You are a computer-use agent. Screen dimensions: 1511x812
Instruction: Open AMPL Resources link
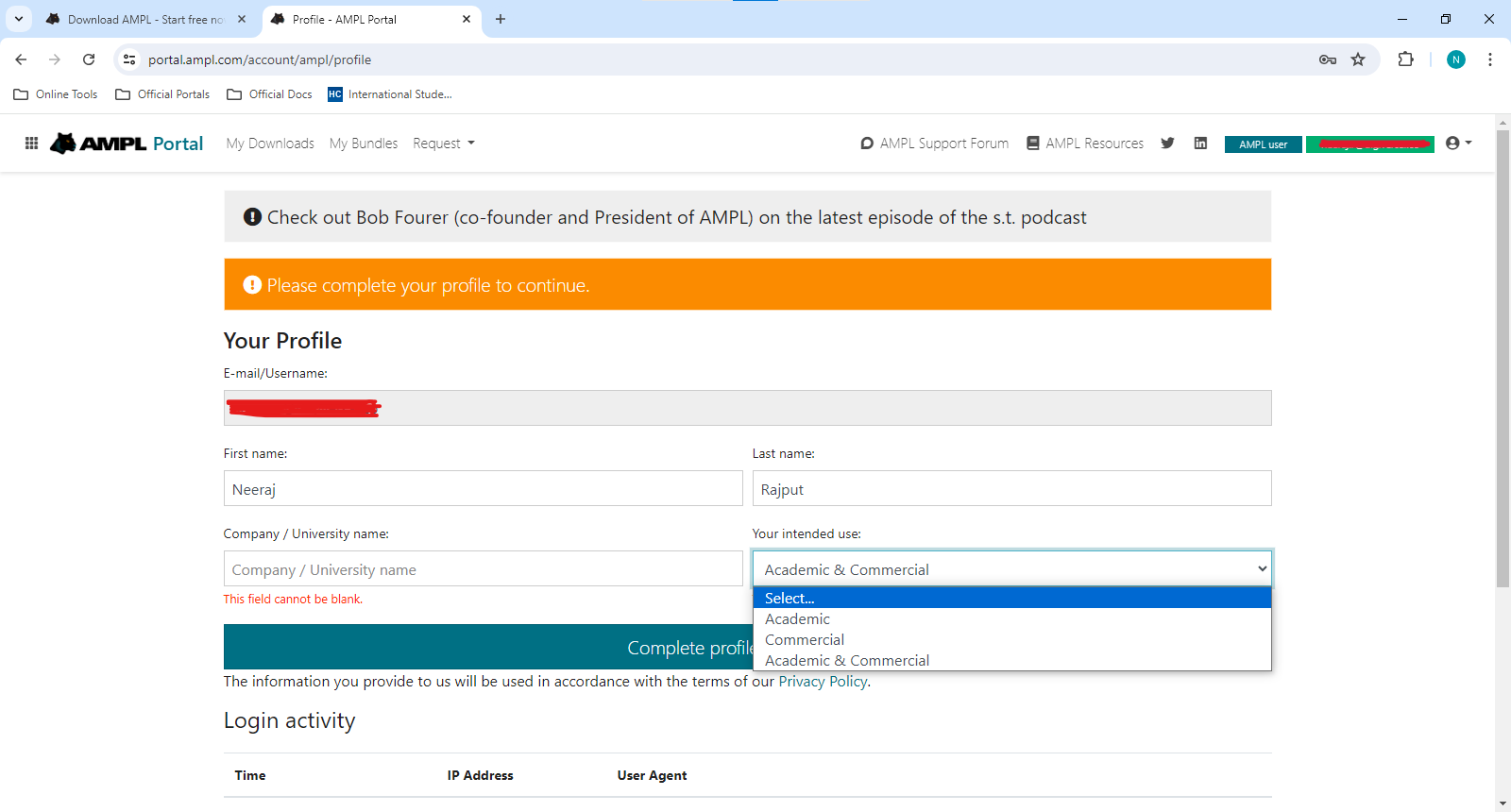[x=1085, y=144]
